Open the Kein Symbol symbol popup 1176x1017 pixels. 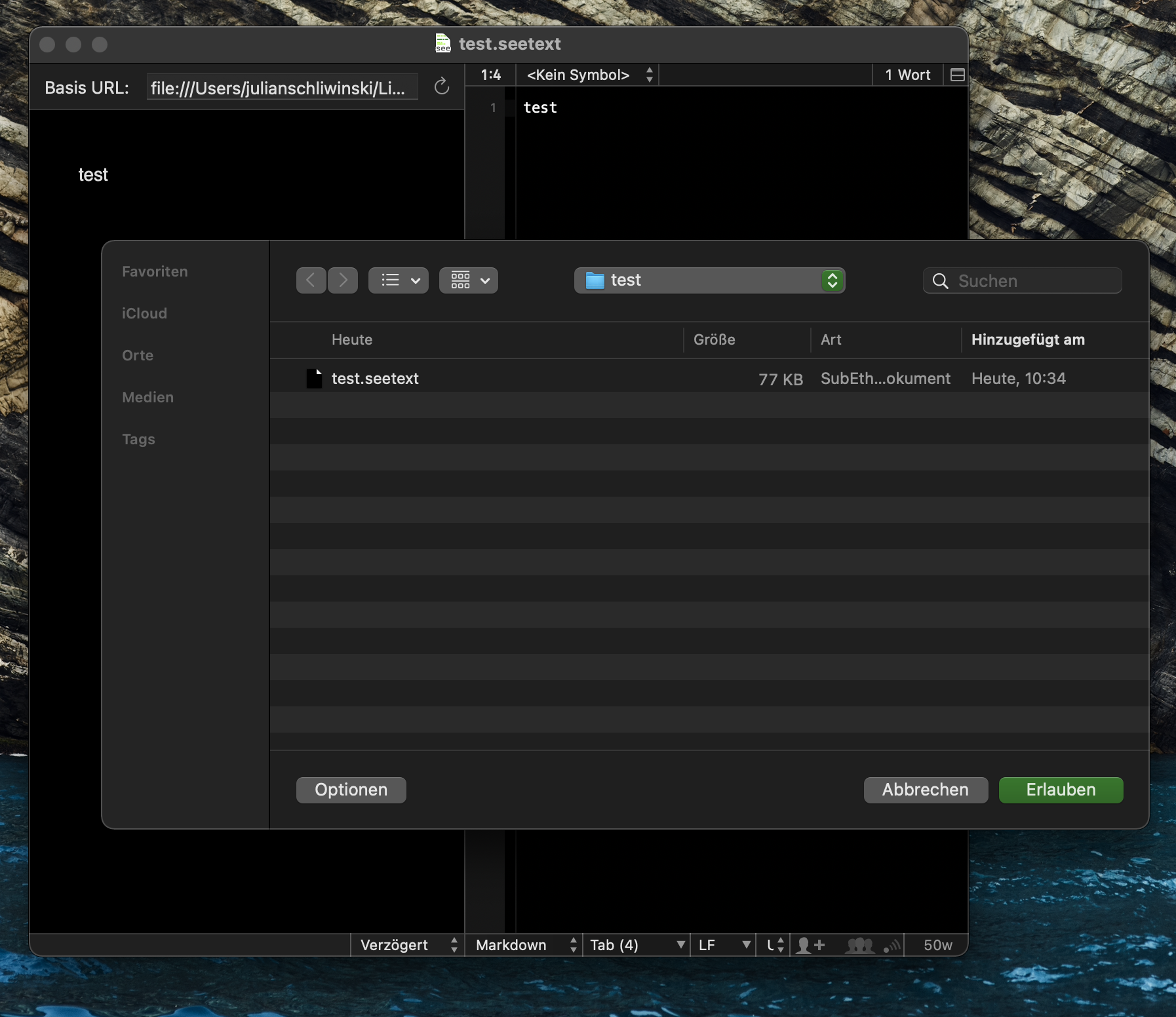click(589, 75)
